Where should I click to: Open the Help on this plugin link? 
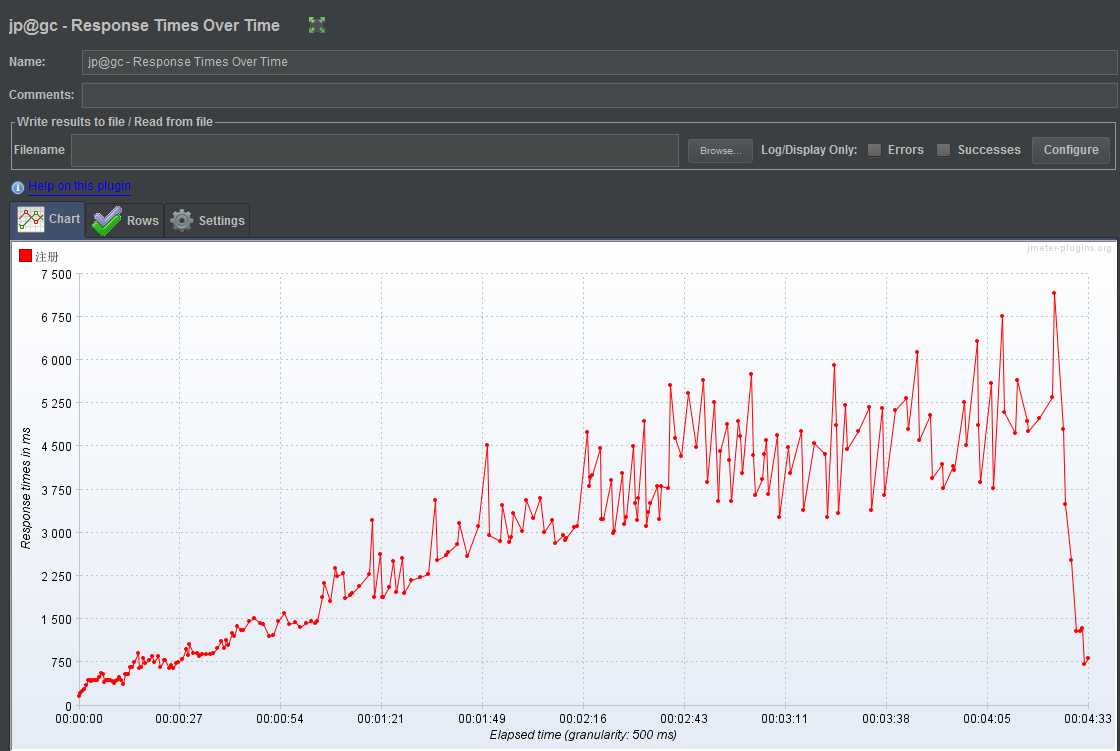[79, 186]
